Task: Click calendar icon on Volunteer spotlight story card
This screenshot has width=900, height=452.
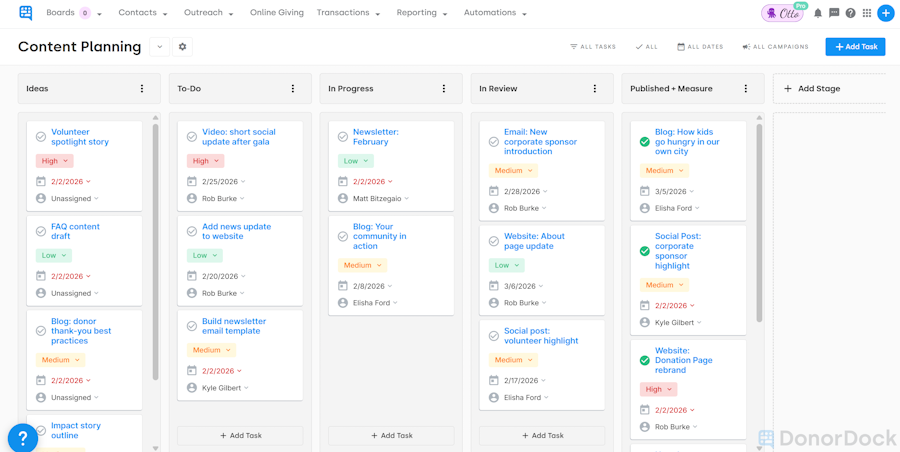Action: click(x=41, y=181)
